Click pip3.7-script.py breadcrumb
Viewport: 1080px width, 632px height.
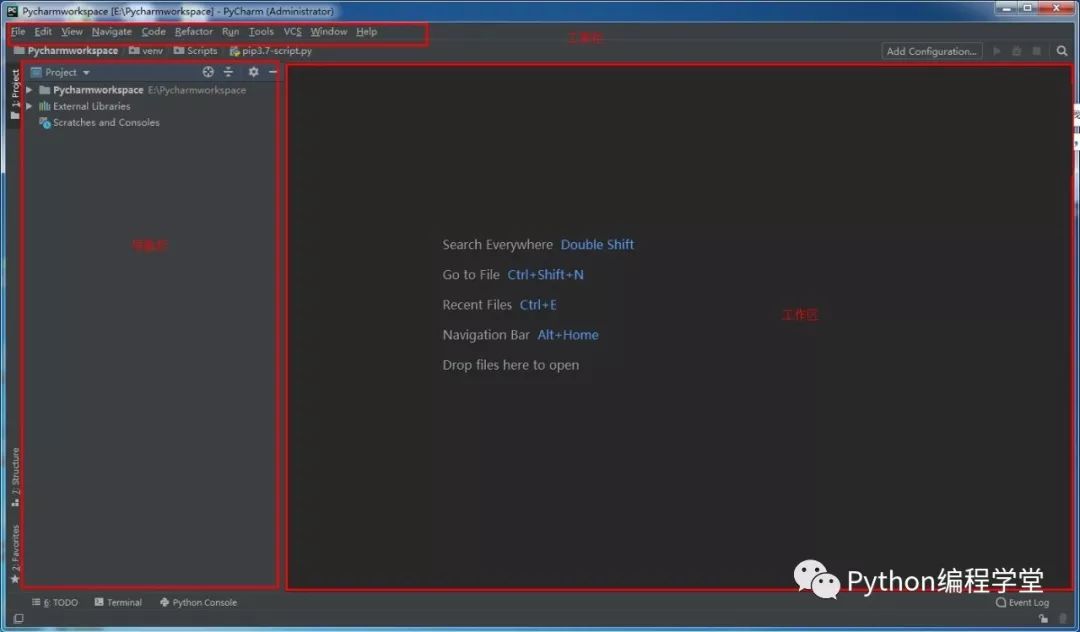coord(271,51)
